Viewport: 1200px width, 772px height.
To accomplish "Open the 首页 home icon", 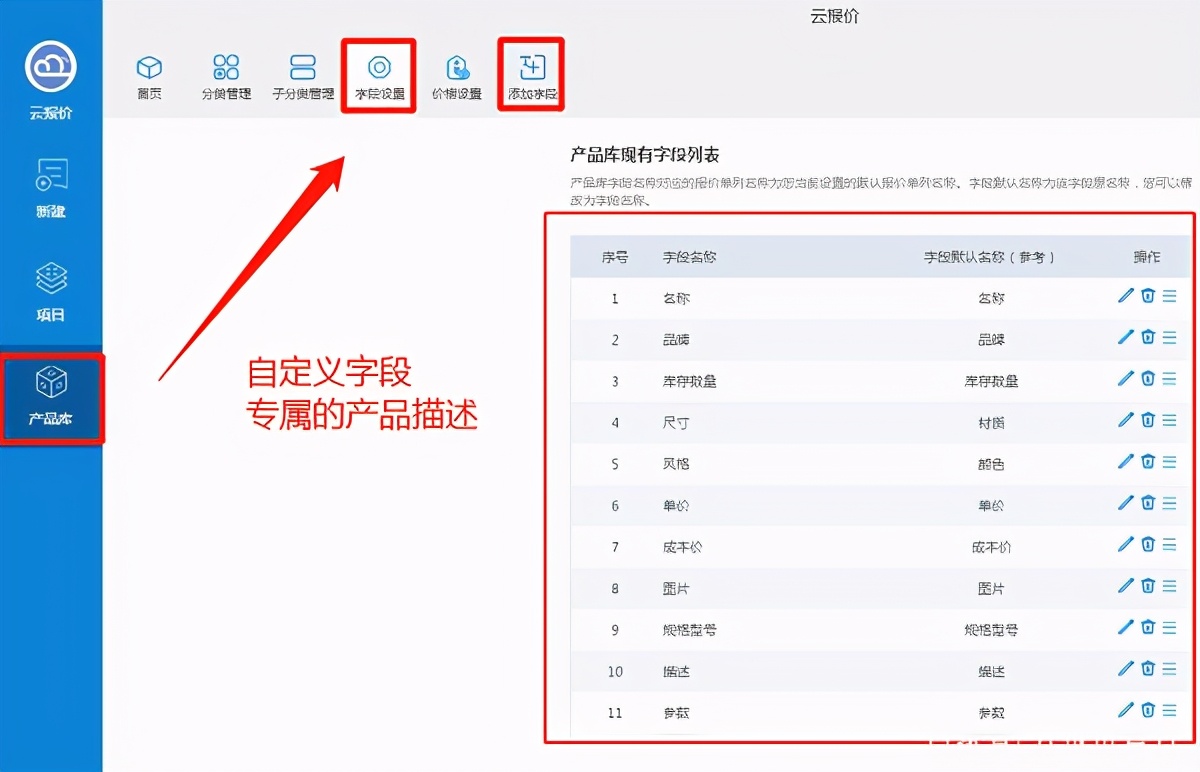I will pos(148,75).
